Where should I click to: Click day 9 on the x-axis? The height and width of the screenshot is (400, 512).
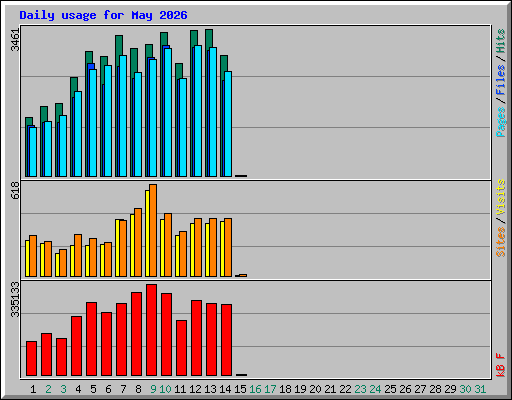pyautogui.click(x=153, y=389)
